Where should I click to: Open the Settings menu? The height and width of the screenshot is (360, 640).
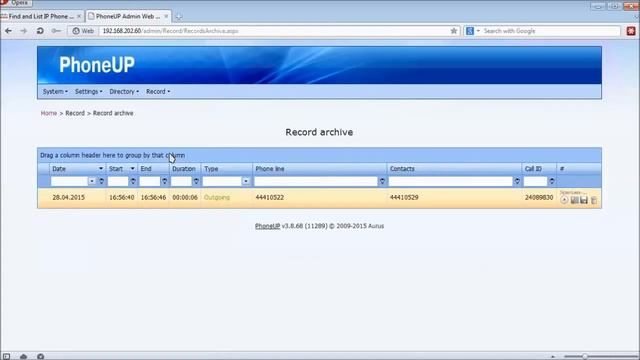pyautogui.click(x=89, y=91)
